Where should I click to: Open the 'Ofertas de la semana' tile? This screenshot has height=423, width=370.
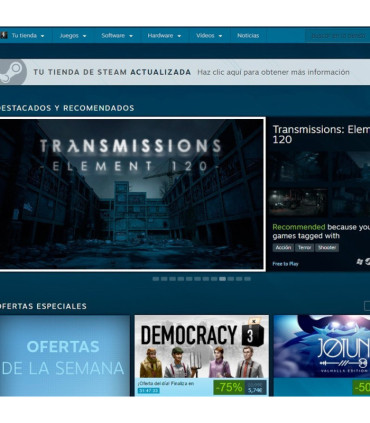click(64, 356)
